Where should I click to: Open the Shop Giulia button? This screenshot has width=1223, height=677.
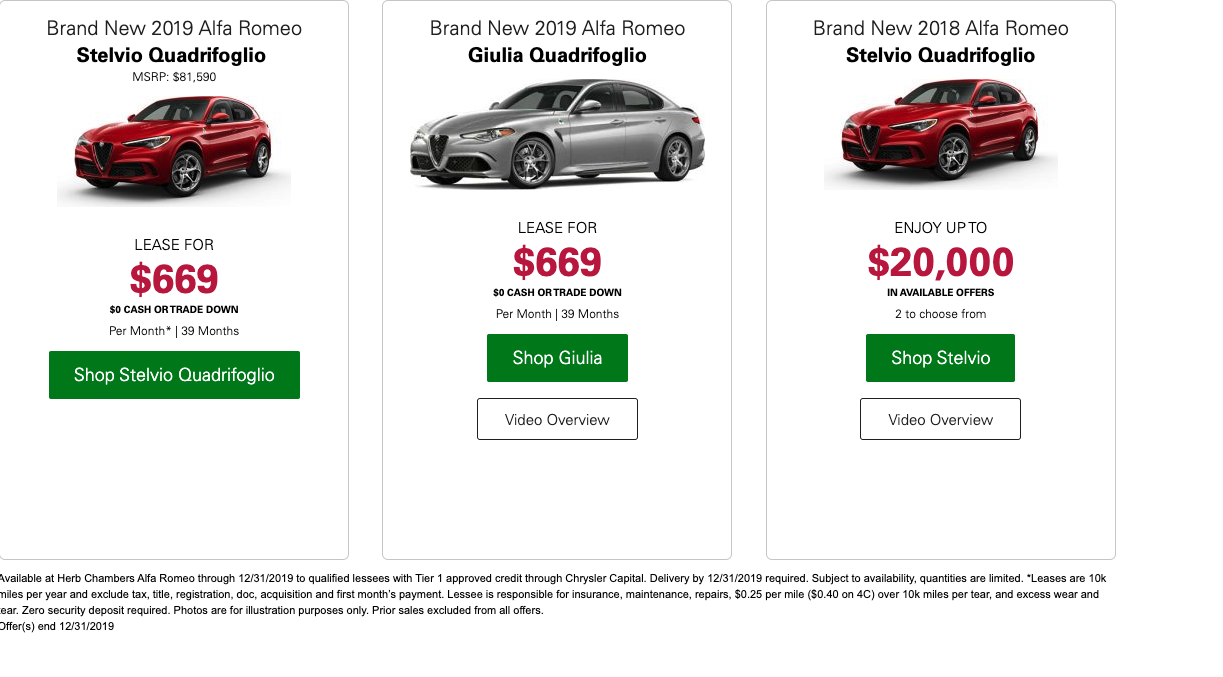(x=557, y=358)
